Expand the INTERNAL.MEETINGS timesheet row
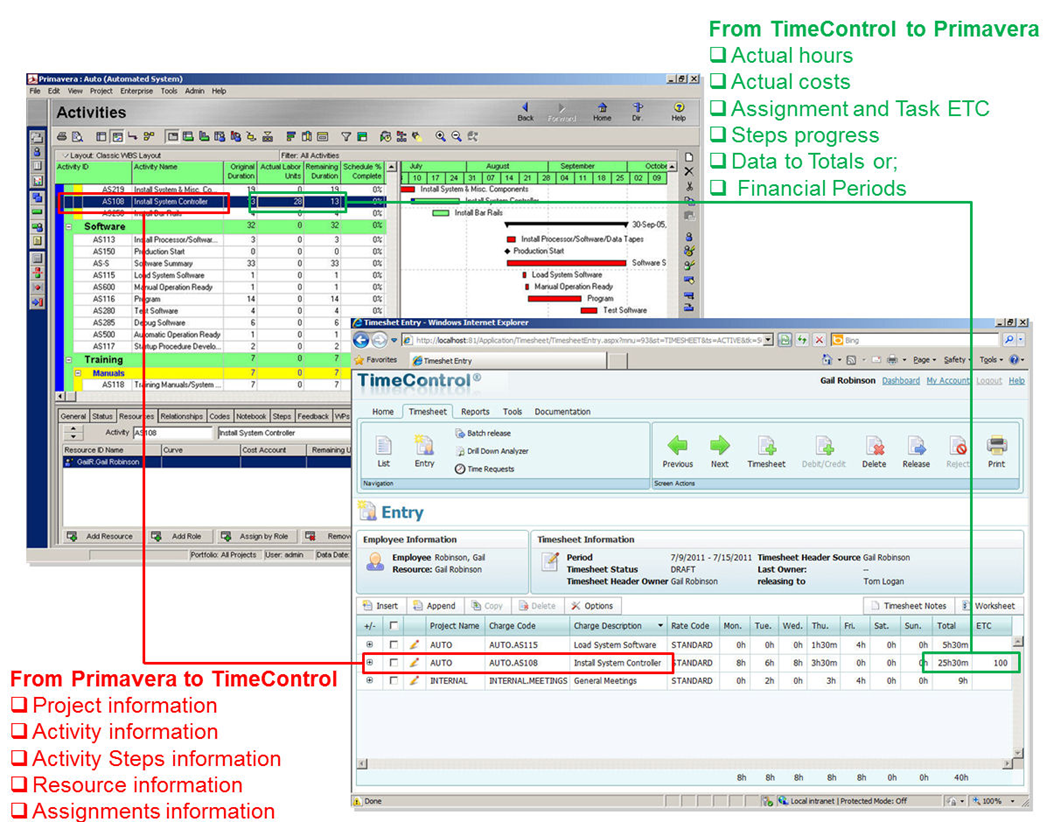This screenshot has width=1055, height=829. [x=369, y=681]
